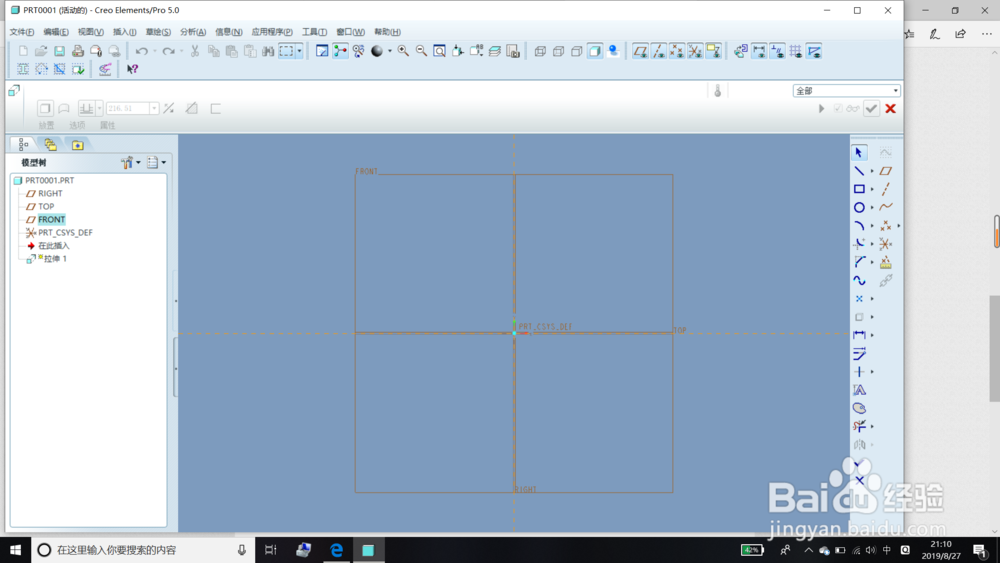Screen dimensions: 1000x563
Task: Click the refit view icon
Action: 439,51
